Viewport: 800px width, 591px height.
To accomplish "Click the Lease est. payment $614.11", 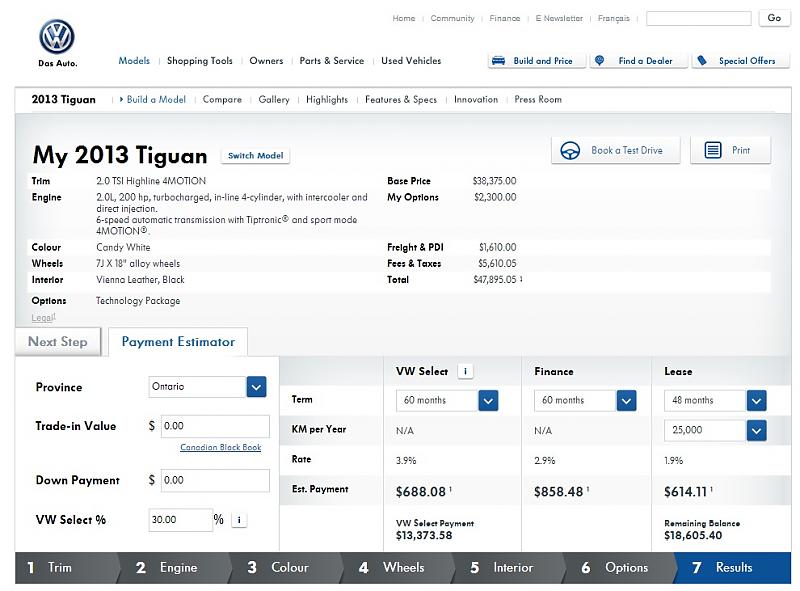I will tap(685, 492).
